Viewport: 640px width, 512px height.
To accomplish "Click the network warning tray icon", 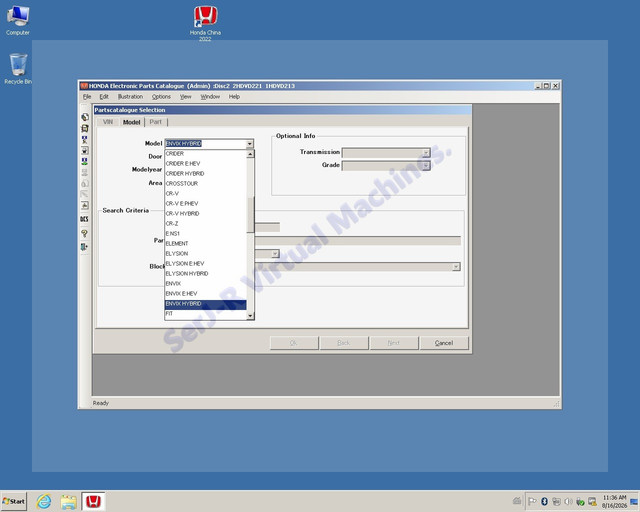I will tap(592, 501).
